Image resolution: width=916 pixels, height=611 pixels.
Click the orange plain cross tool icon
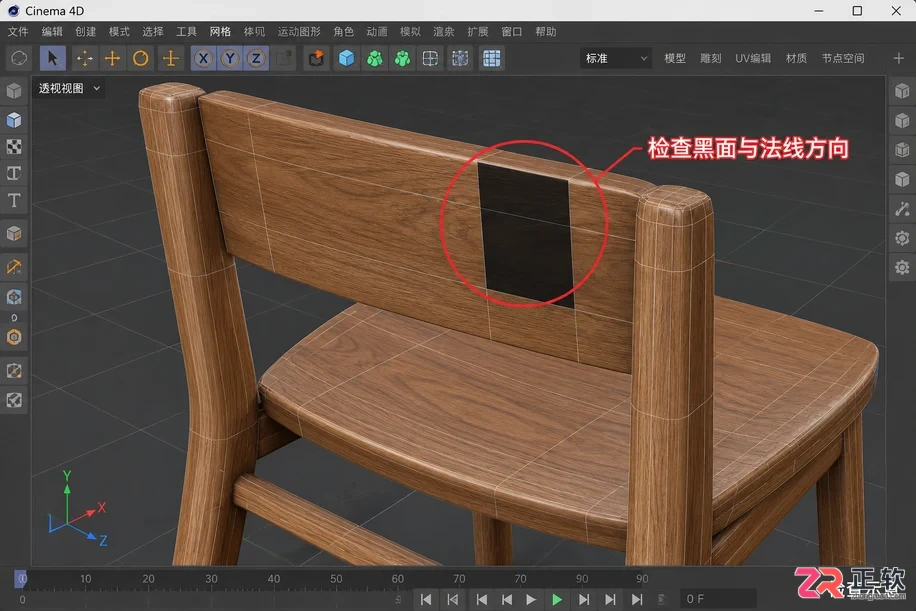pyautogui.click(x=112, y=58)
